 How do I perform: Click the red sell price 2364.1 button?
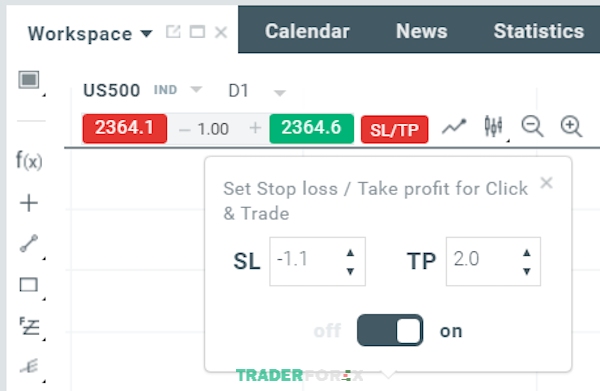(125, 129)
